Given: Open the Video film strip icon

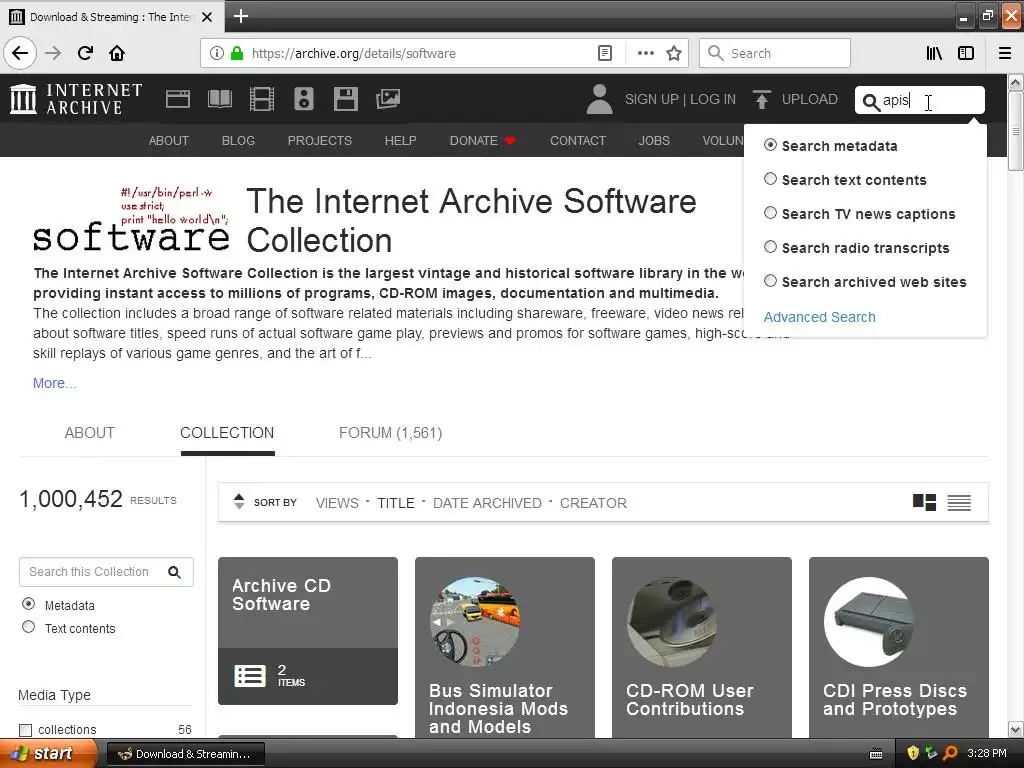Looking at the screenshot, I should coord(261,99).
